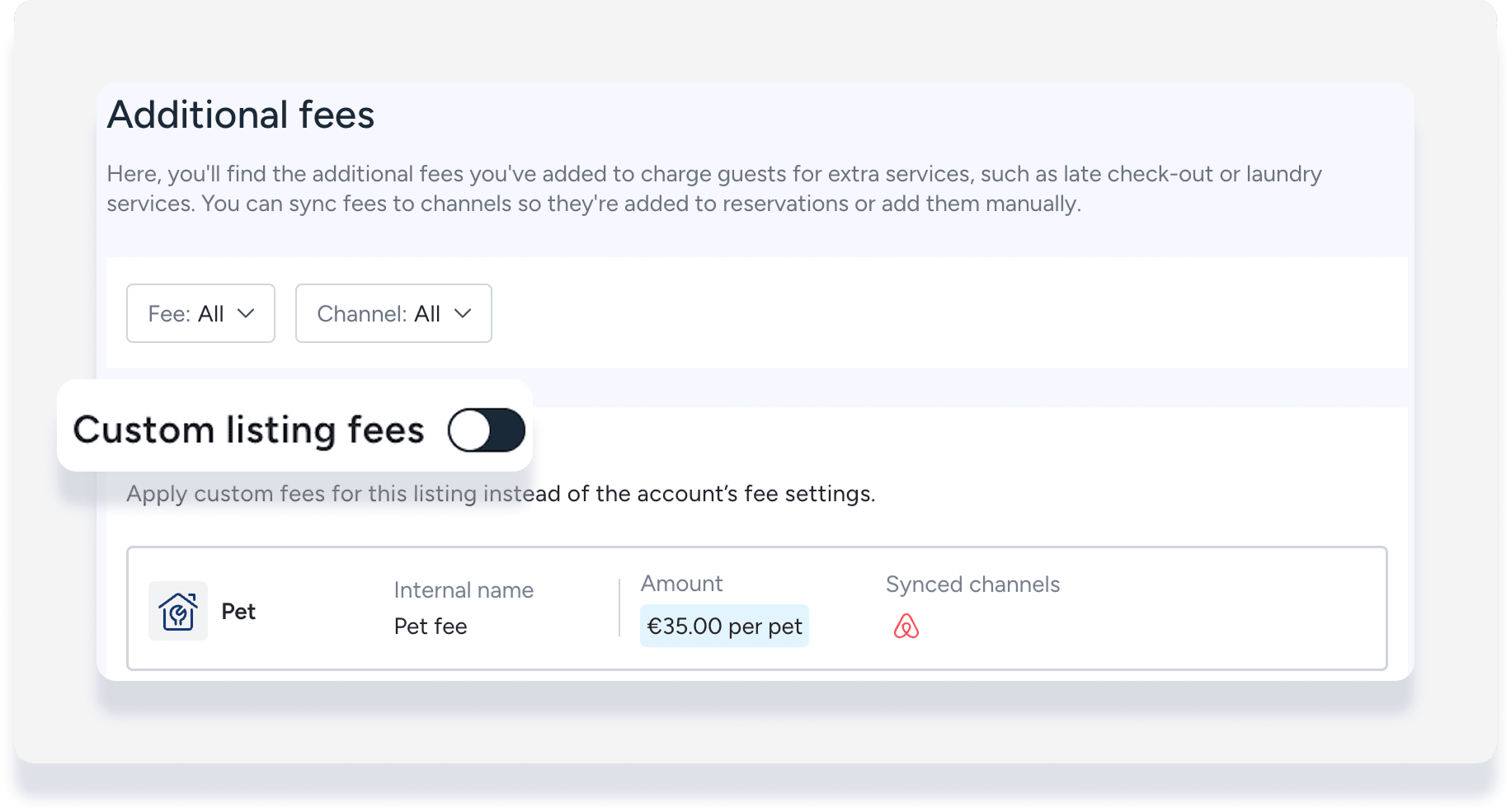Click the Internal name column label
Screen dimensions: 1511x812
(464, 590)
